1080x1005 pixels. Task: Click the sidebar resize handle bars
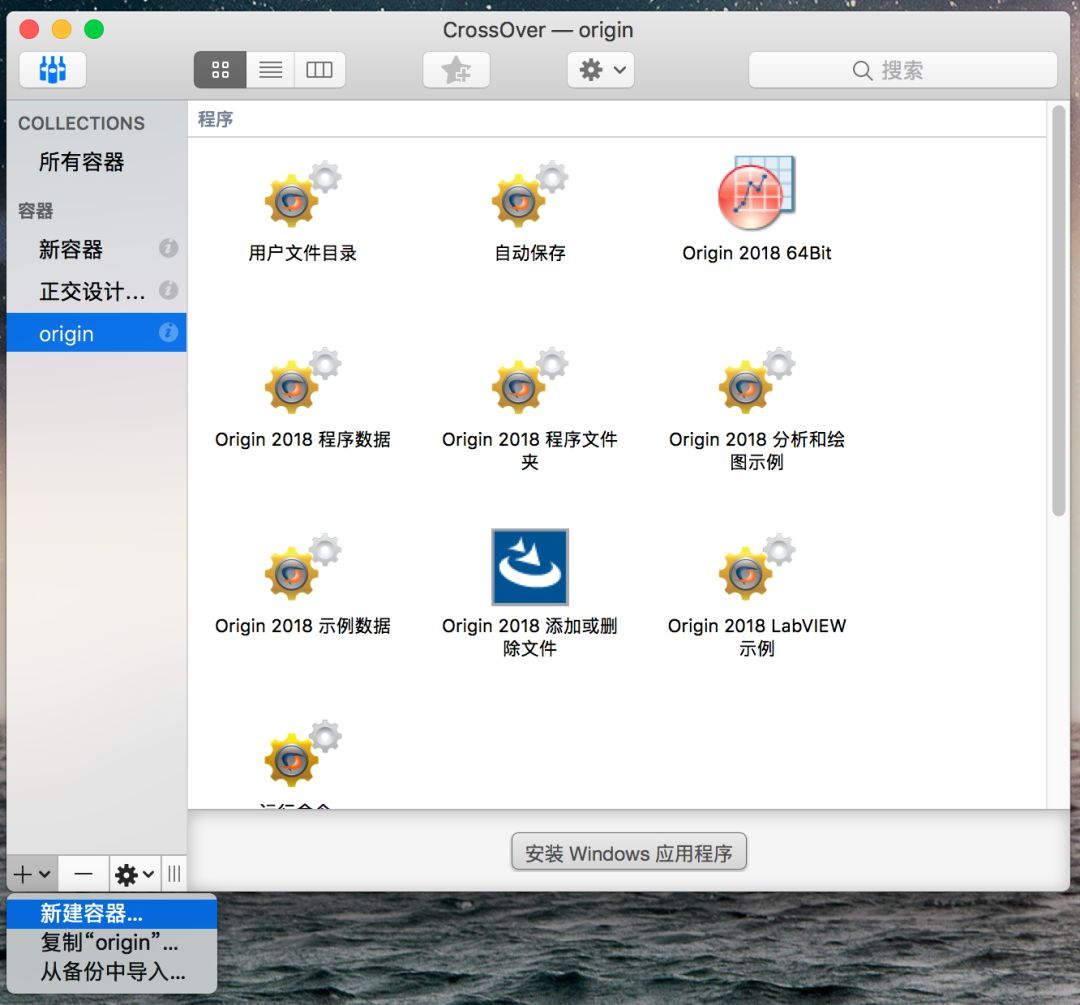coord(174,874)
